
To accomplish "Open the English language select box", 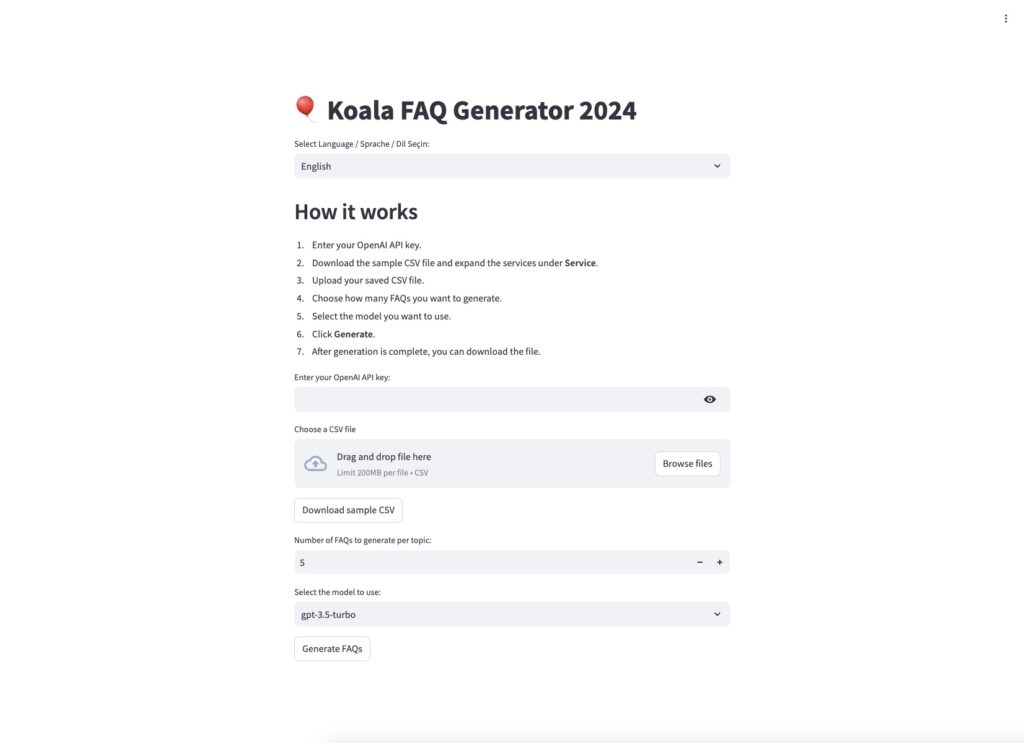I will pyautogui.click(x=512, y=166).
